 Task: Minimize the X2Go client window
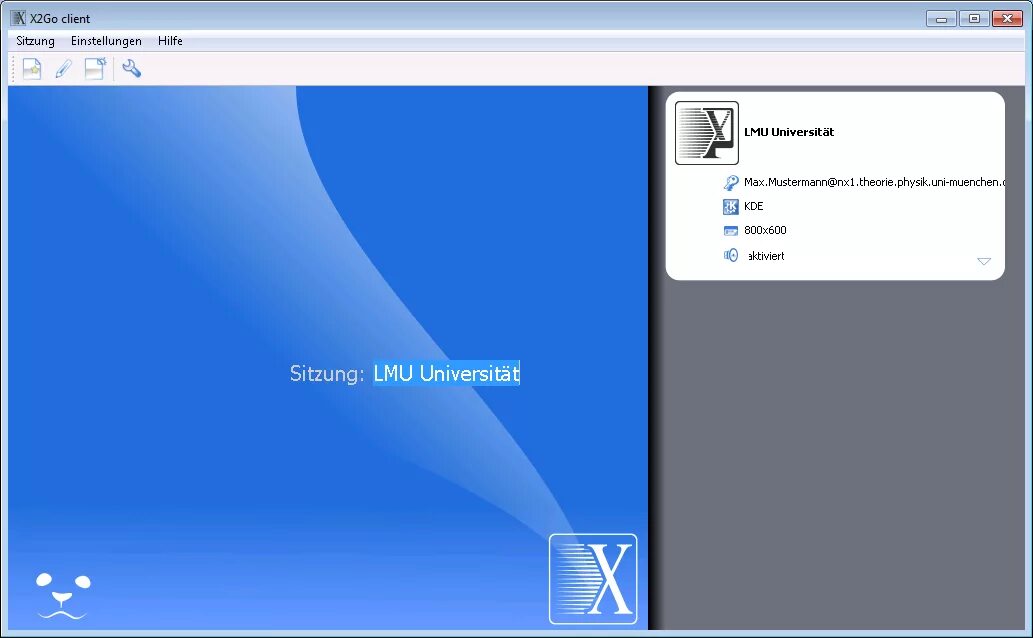[x=941, y=19]
